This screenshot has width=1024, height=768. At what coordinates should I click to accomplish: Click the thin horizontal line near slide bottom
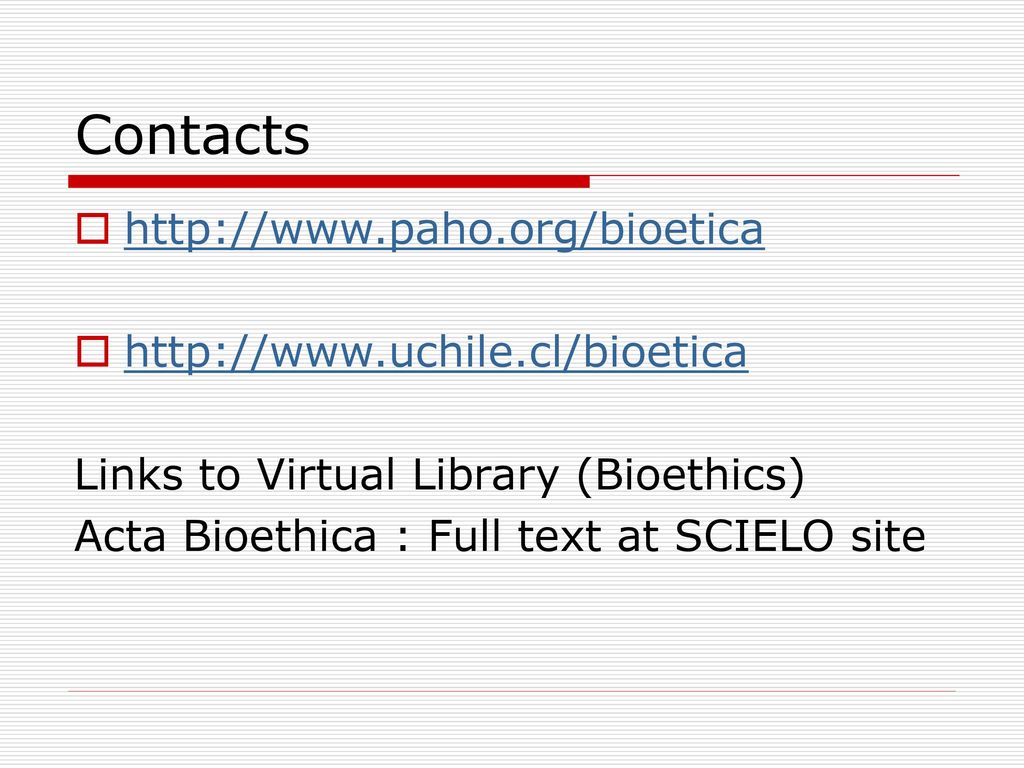pyautogui.click(x=512, y=691)
